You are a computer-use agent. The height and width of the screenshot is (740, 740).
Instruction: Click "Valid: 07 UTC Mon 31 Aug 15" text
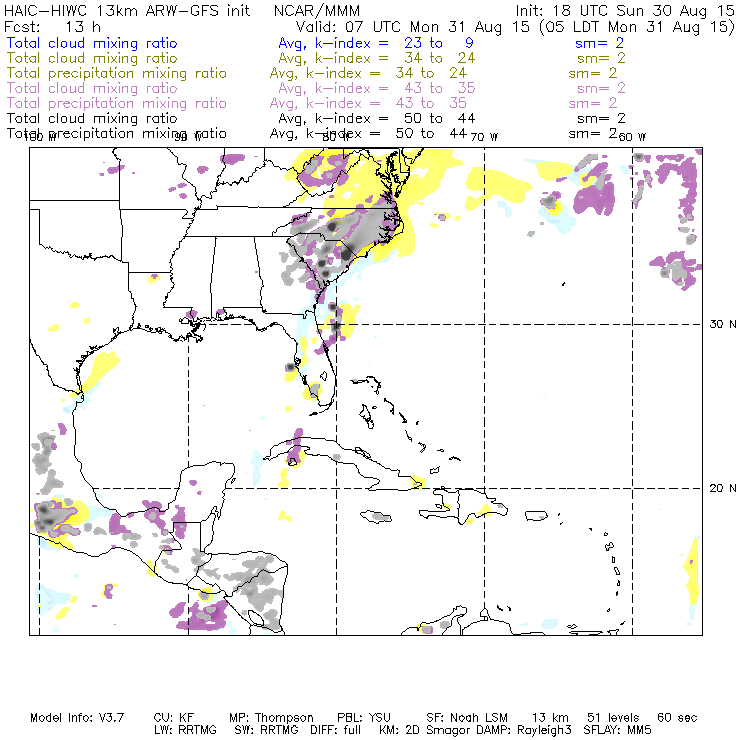[x=412, y=26]
